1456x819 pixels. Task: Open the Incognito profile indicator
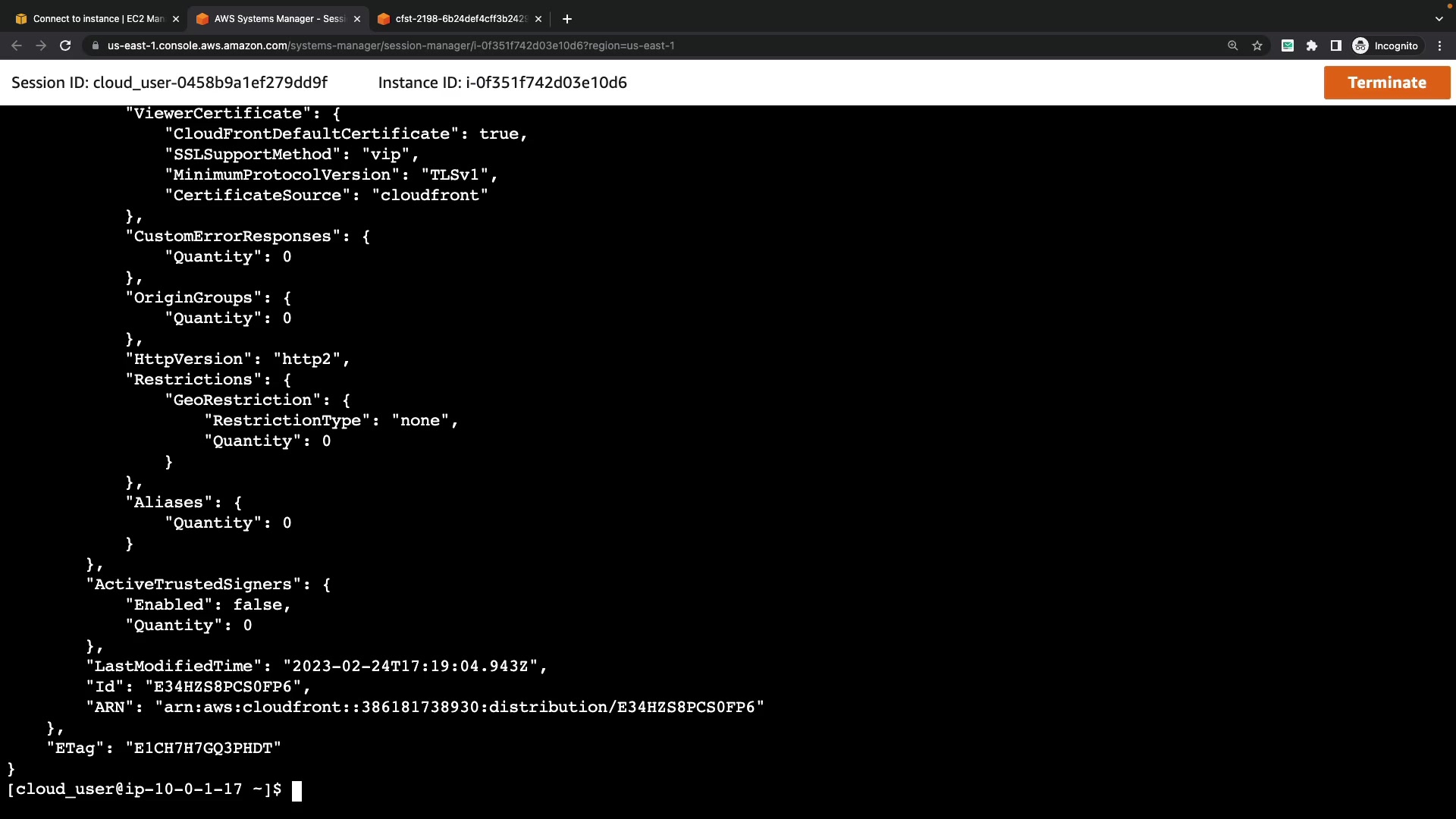point(1386,45)
